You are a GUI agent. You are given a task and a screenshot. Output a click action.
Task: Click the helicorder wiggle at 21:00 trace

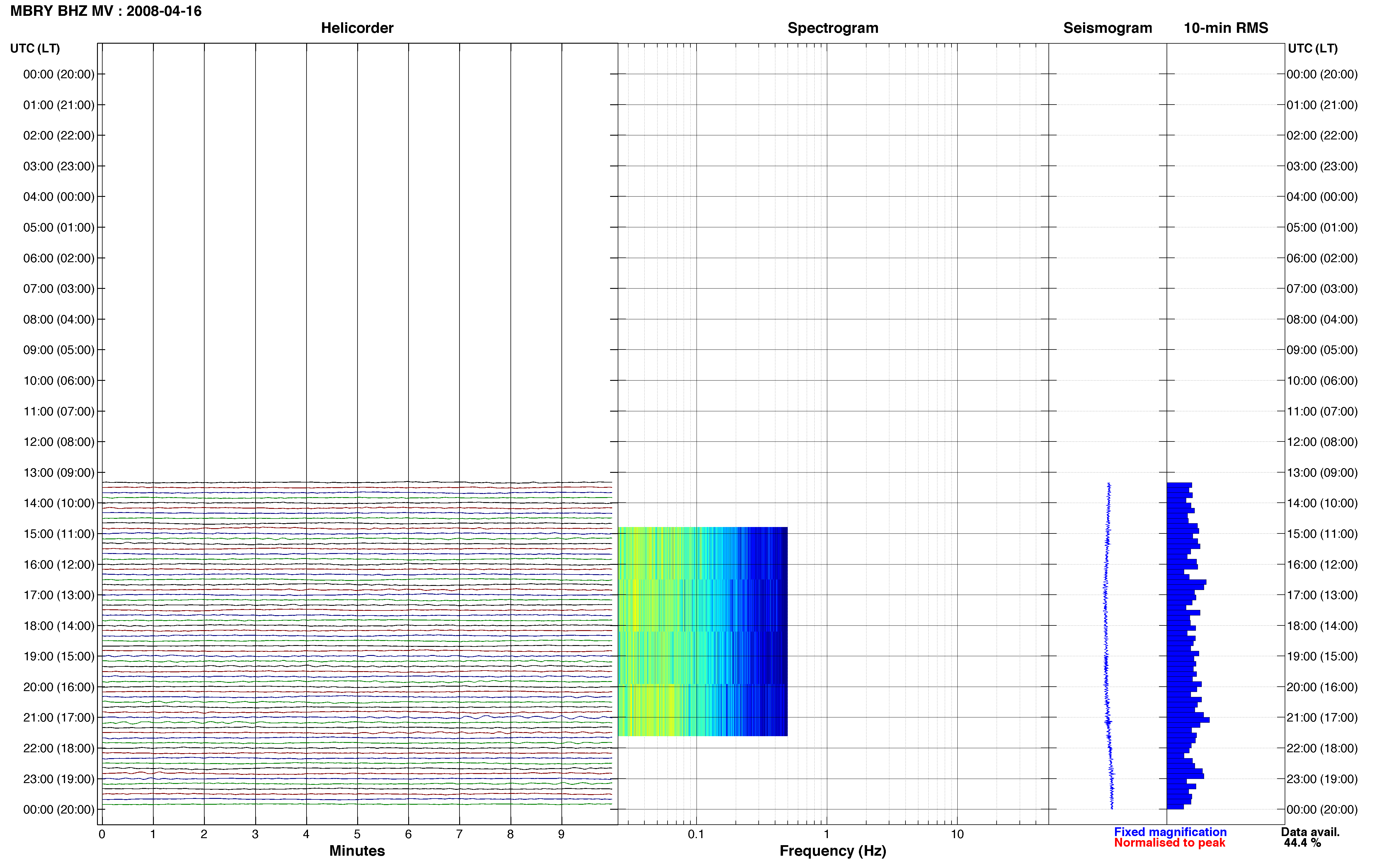click(357, 718)
